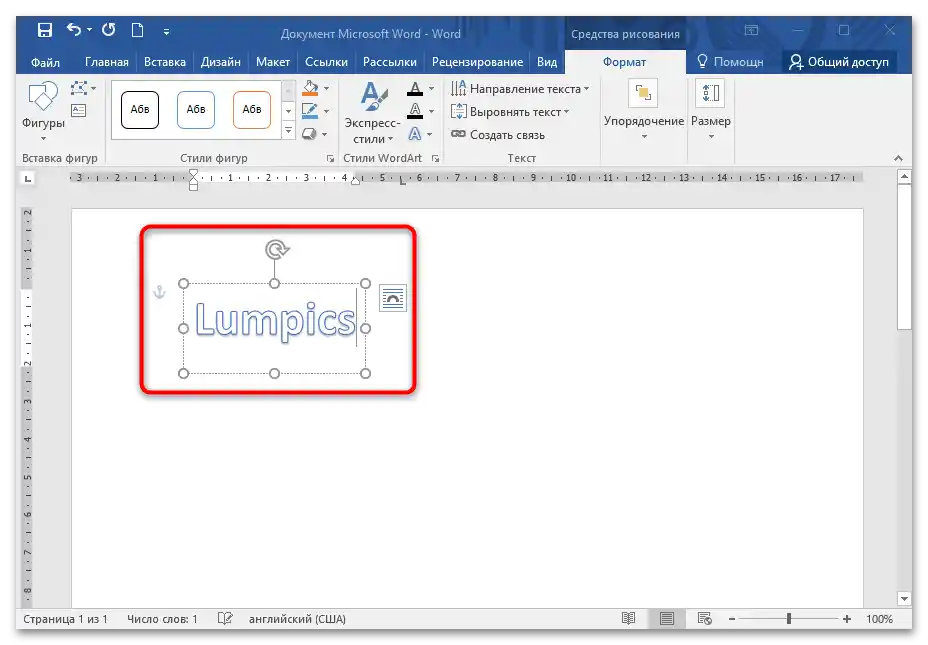Switch to the Вставка tab
Screen dimensions: 928x645
click(165, 62)
